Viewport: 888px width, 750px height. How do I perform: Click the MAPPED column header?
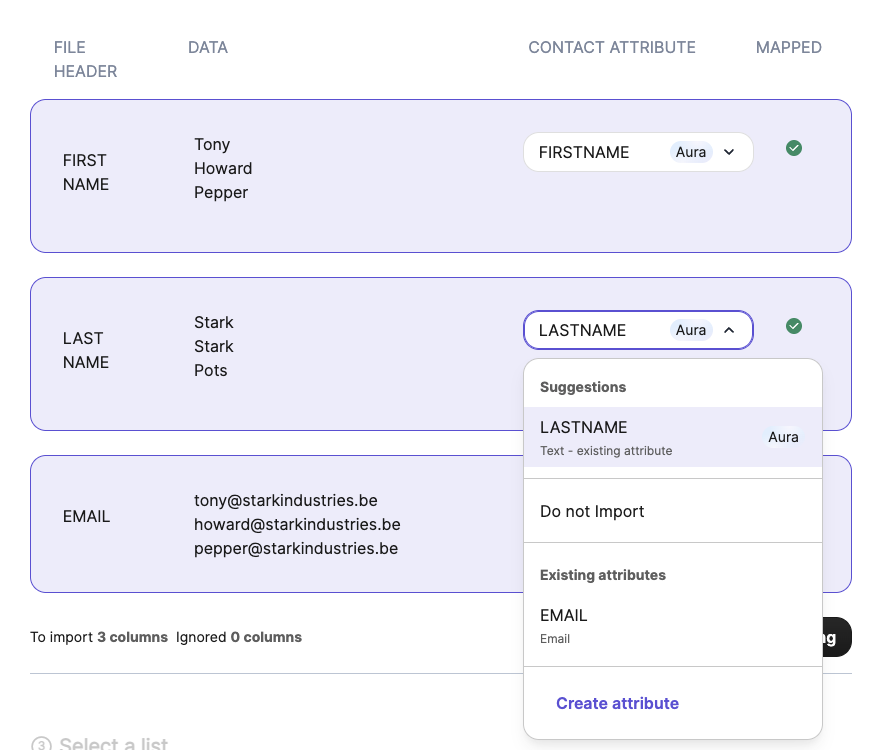pos(788,47)
